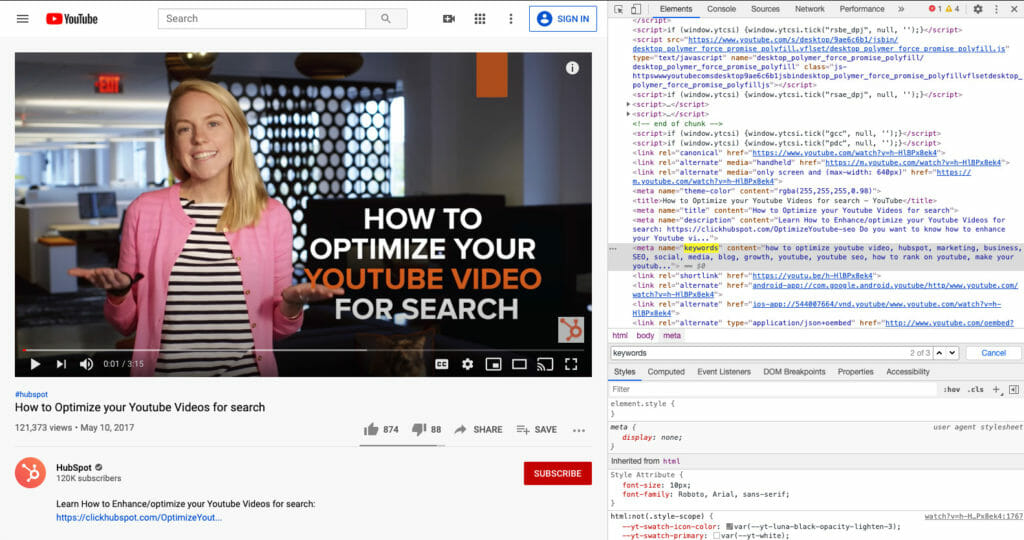1024x540 pixels.
Task: Show video info card icon
Action: [572, 68]
